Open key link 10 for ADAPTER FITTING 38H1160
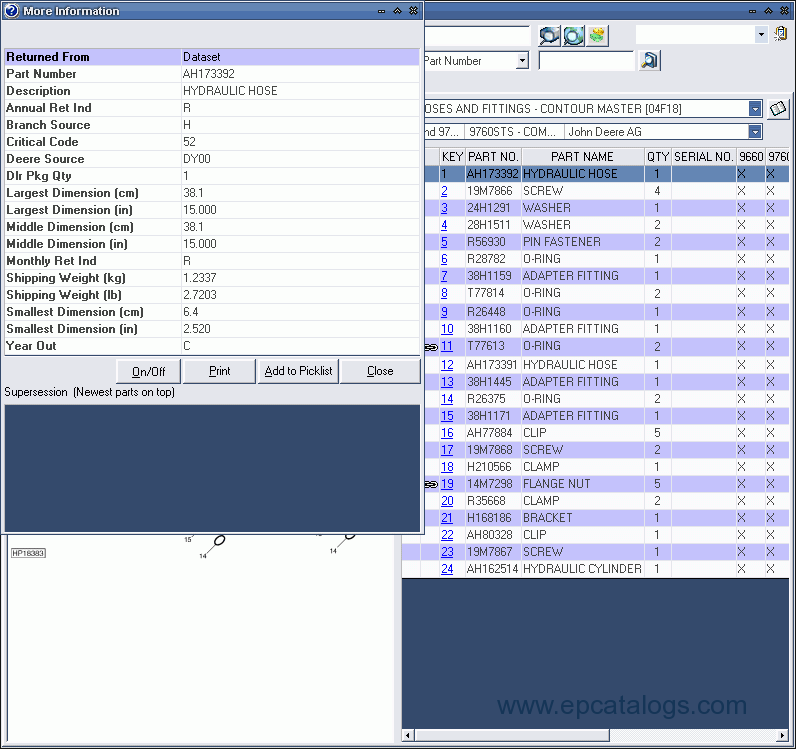The width and height of the screenshot is (796, 749). coord(447,329)
